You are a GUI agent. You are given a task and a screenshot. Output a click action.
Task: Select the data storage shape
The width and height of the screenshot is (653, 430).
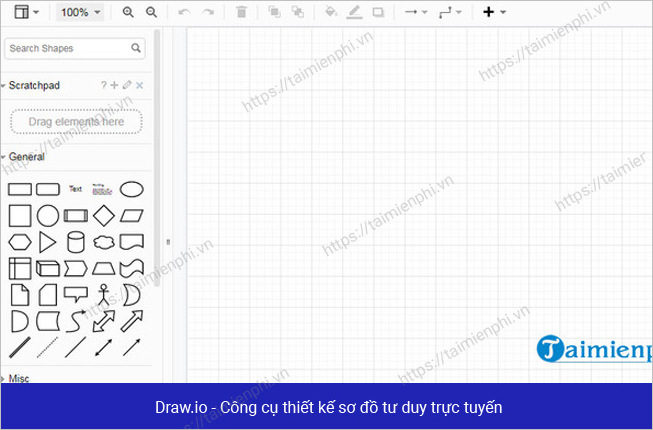[x=48, y=321]
